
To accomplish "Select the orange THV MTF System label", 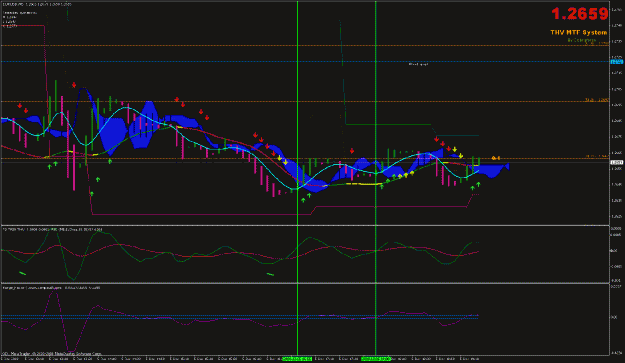I will coord(579,33).
